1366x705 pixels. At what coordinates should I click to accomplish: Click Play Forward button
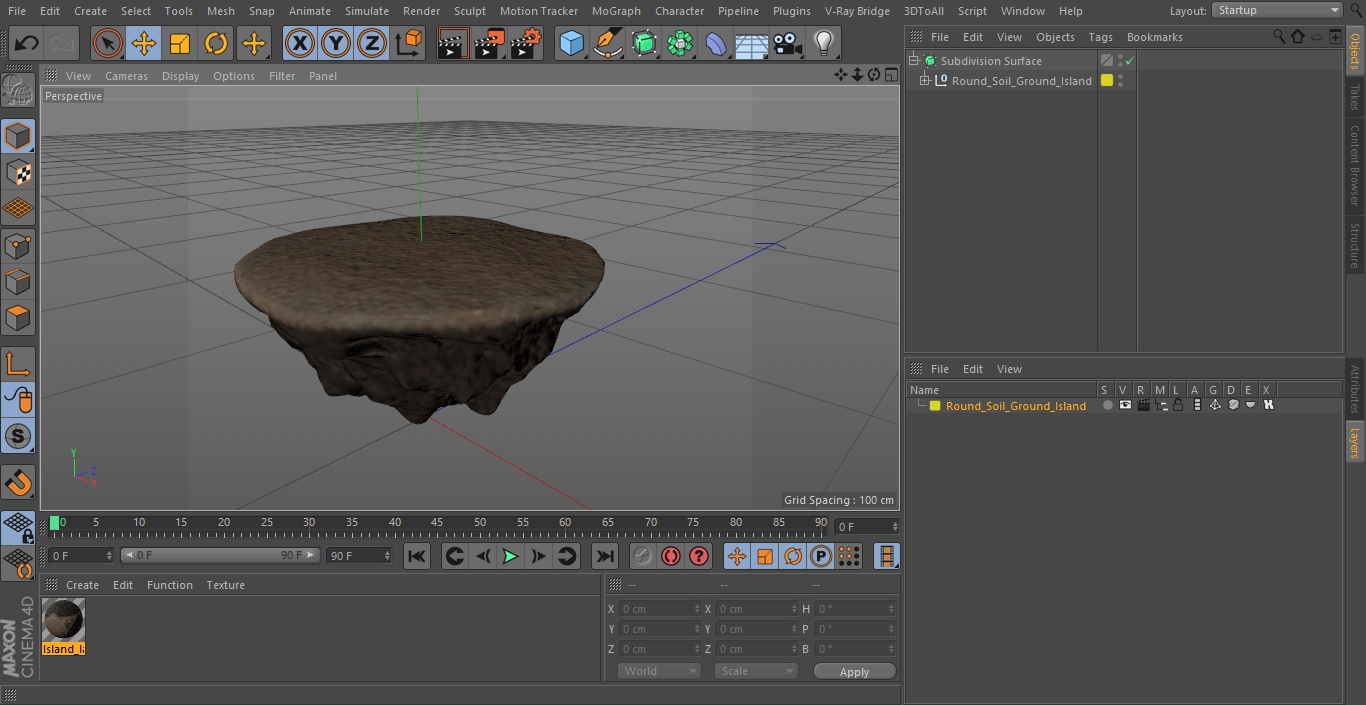(510, 556)
